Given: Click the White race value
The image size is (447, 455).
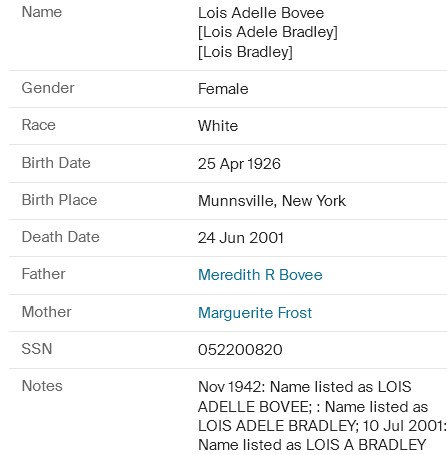Looking at the screenshot, I should tap(218, 126).
